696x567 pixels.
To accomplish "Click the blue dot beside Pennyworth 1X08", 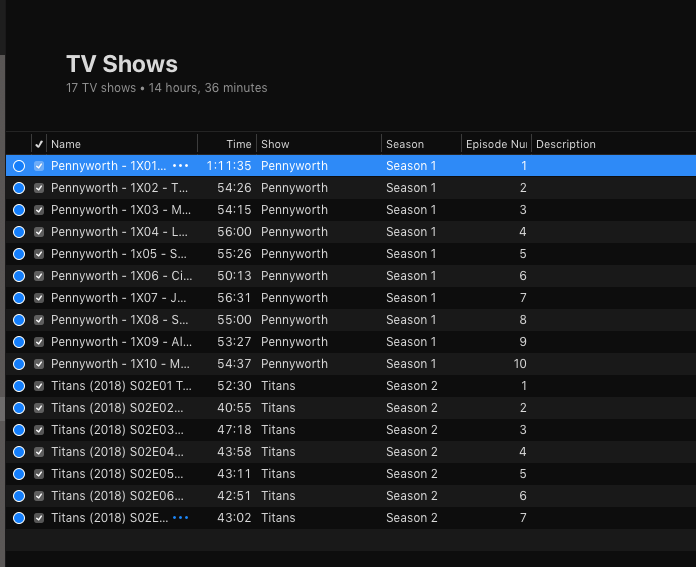I will point(19,320).
